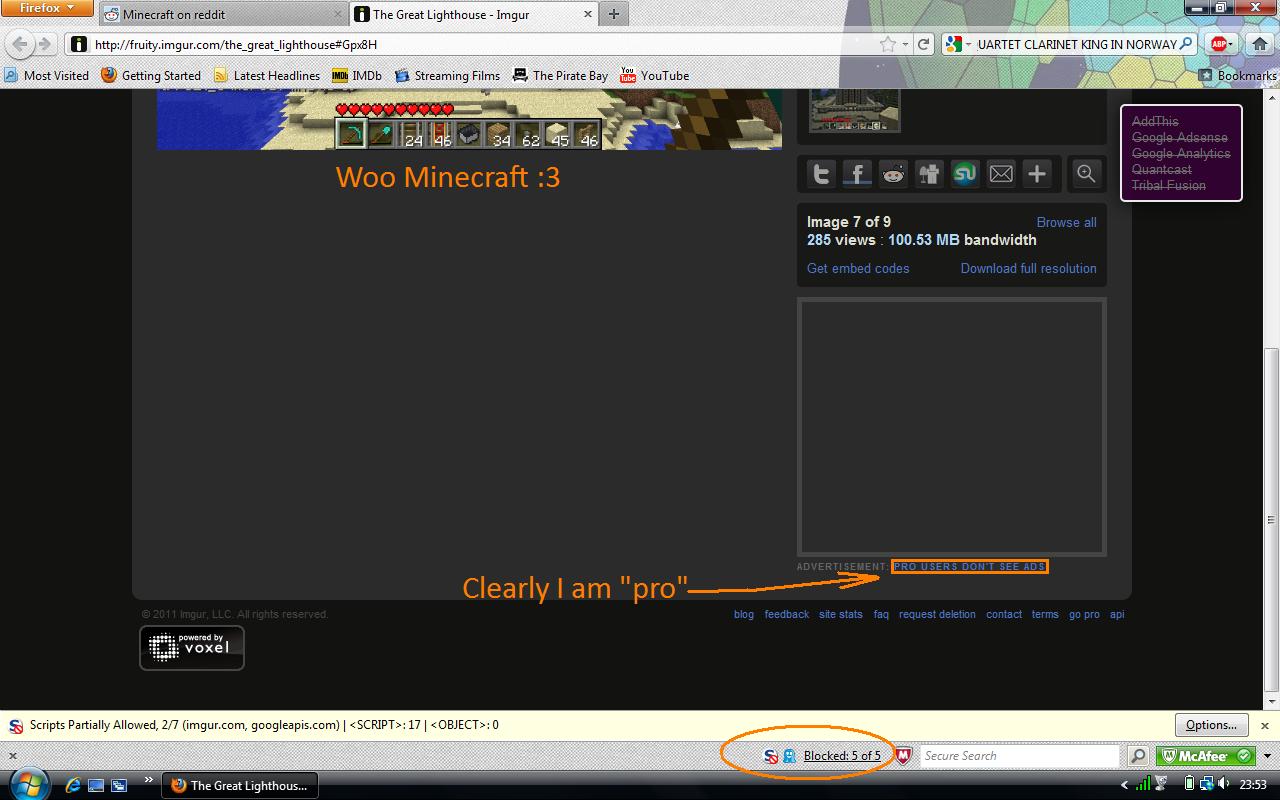The image size is (1280, 800).
Task: Open the URL bar history dropdown arrow
Action: coord(905,44)
